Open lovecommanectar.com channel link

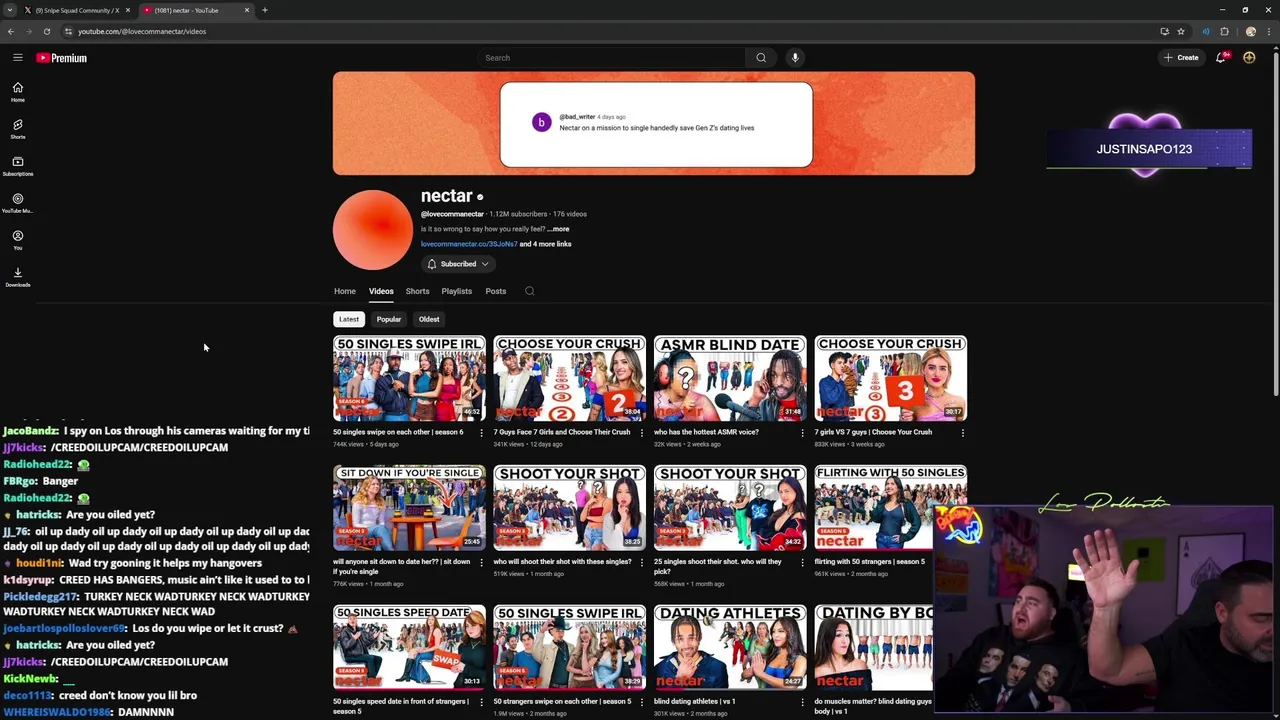[469, 244]
